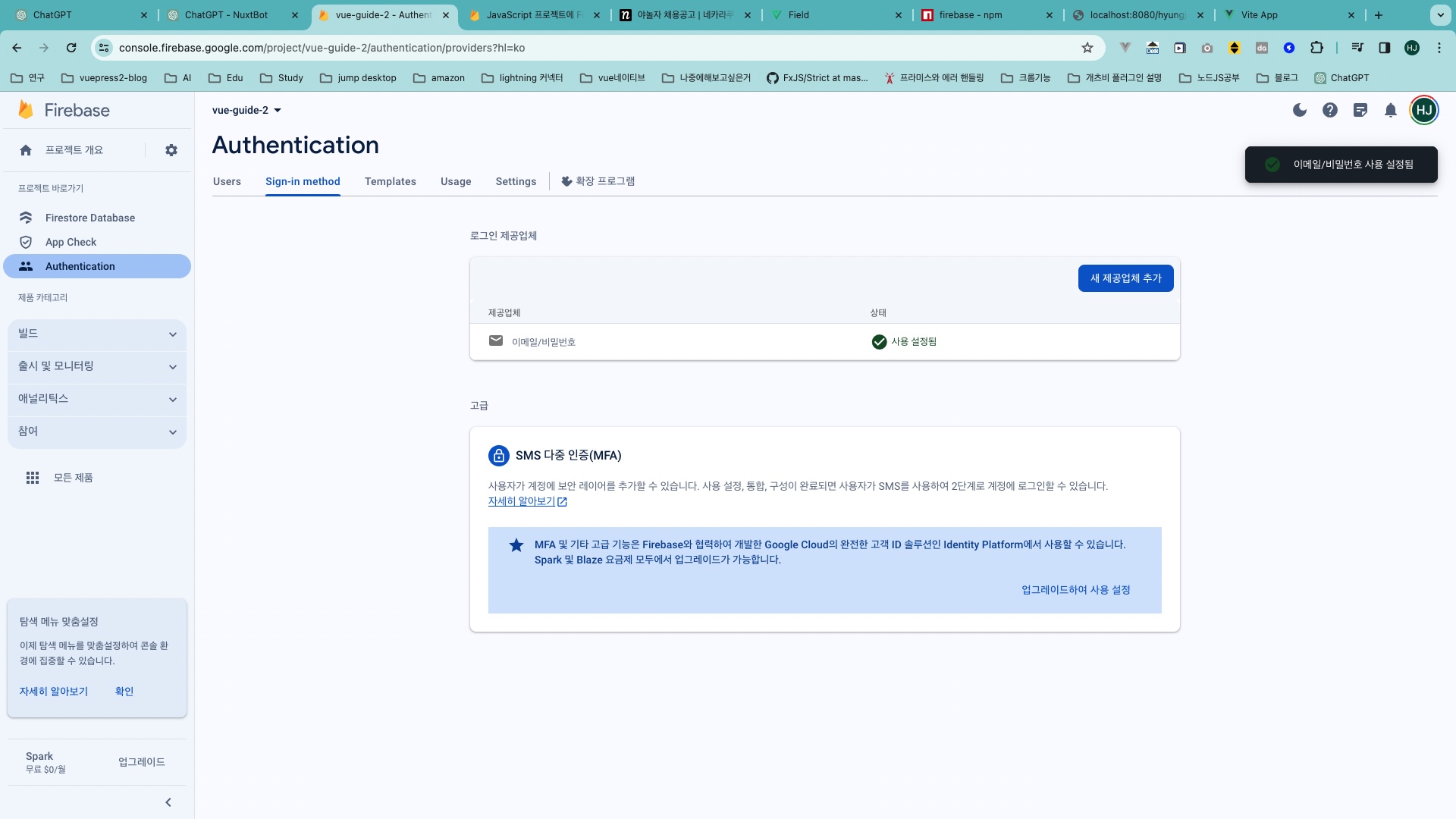1456x819 pixels.
Task: Switch to the firebase - npm browser tab
Action: tap(986, 15)
